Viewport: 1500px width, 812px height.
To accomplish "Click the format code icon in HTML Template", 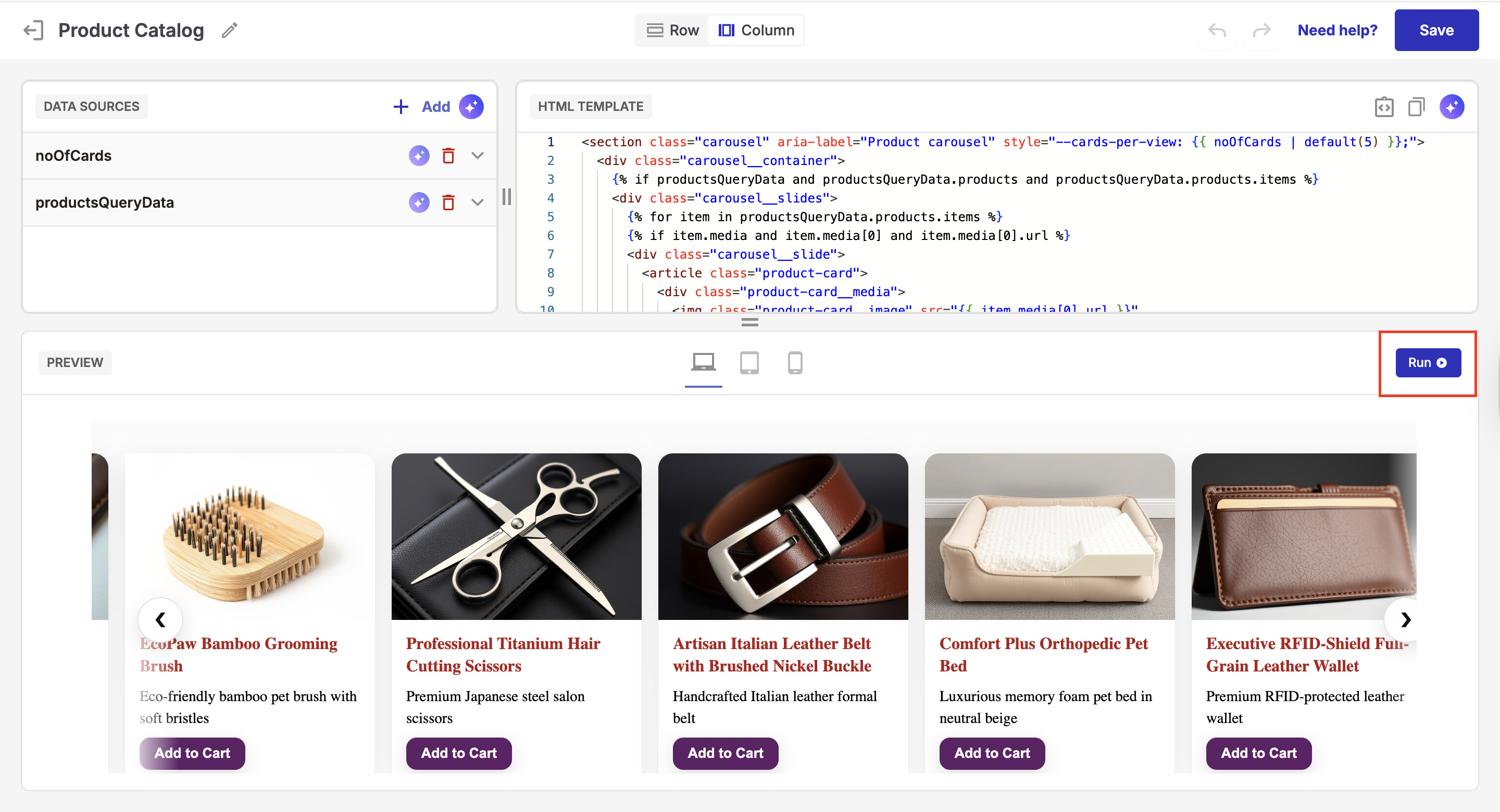I will pos(1383,107).
